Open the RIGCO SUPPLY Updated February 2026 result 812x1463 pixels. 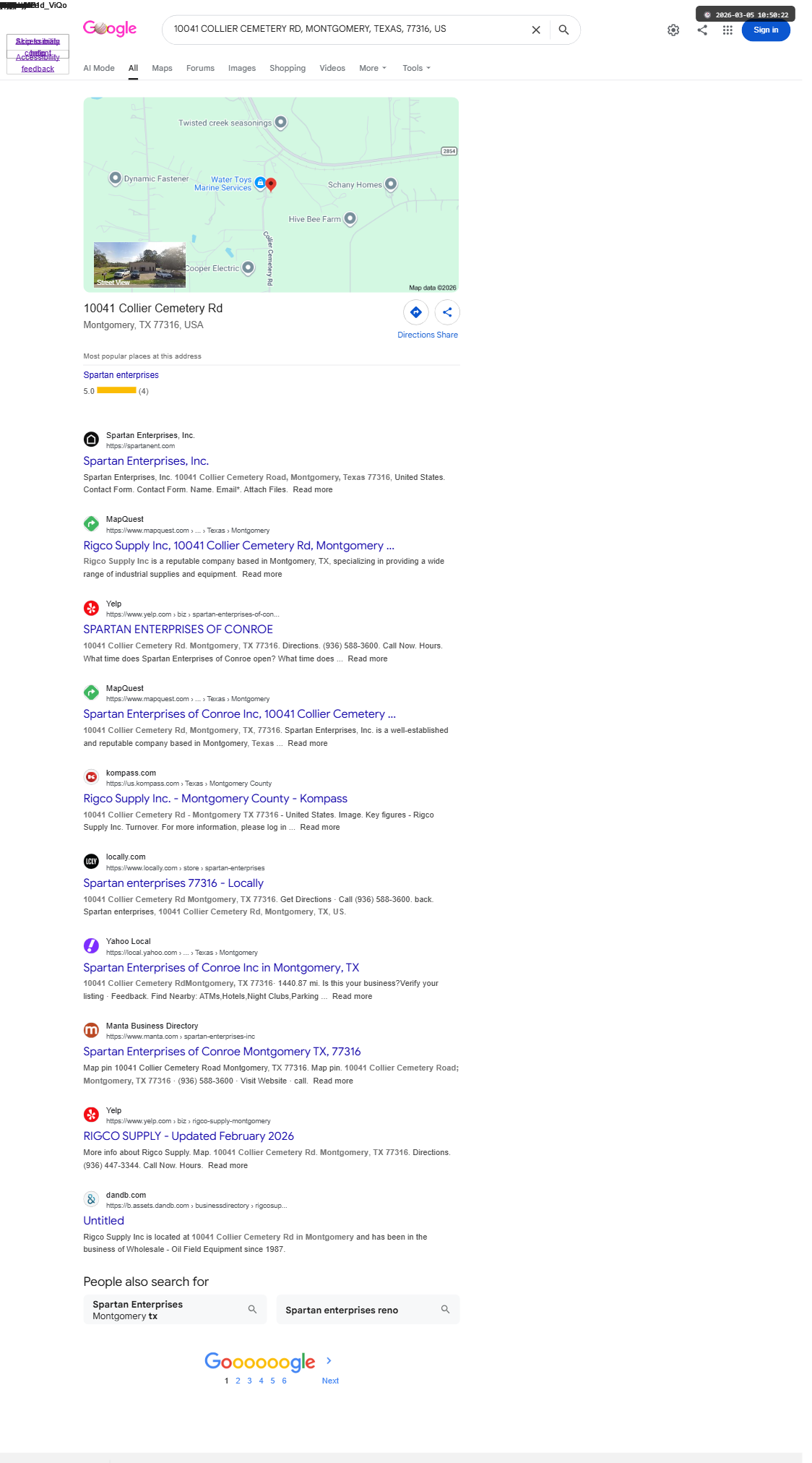click(189, 1136)
